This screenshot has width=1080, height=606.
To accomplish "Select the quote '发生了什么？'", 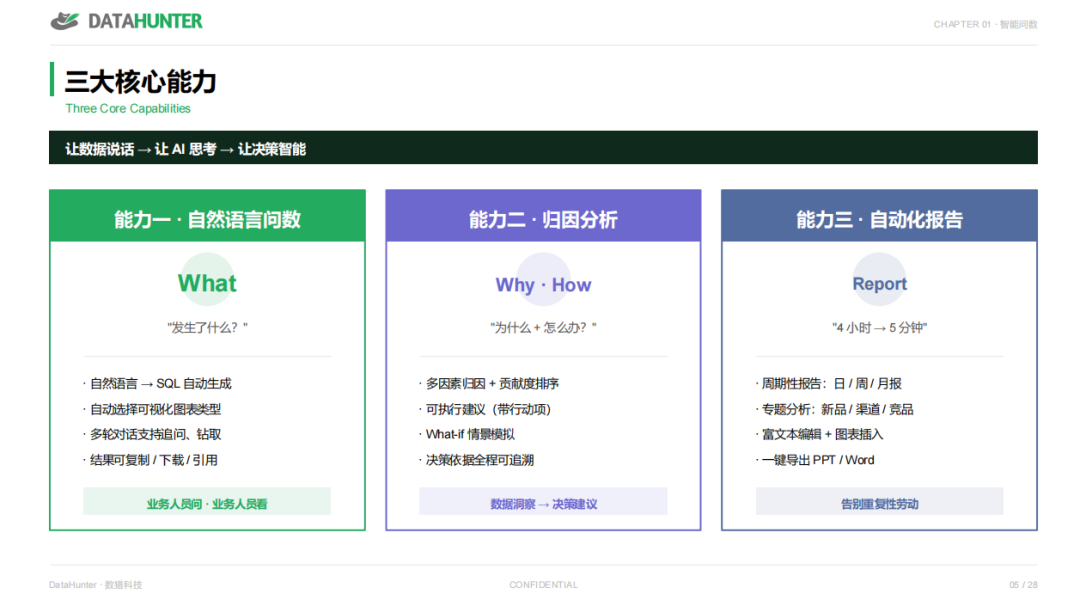I will tap(207, 328).
